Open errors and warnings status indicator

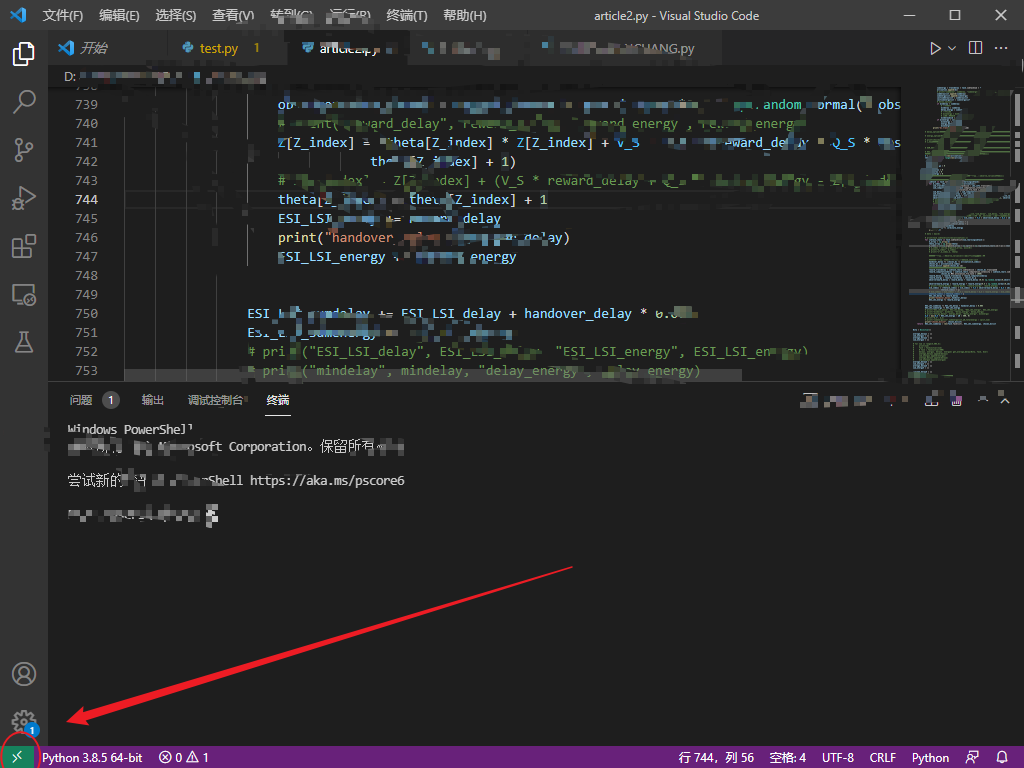pos(184,758)
